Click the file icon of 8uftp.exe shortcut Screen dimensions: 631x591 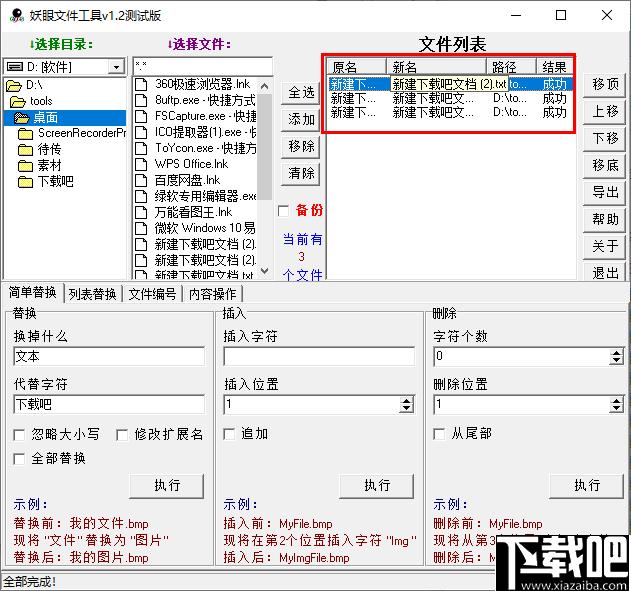click(141, 100)
